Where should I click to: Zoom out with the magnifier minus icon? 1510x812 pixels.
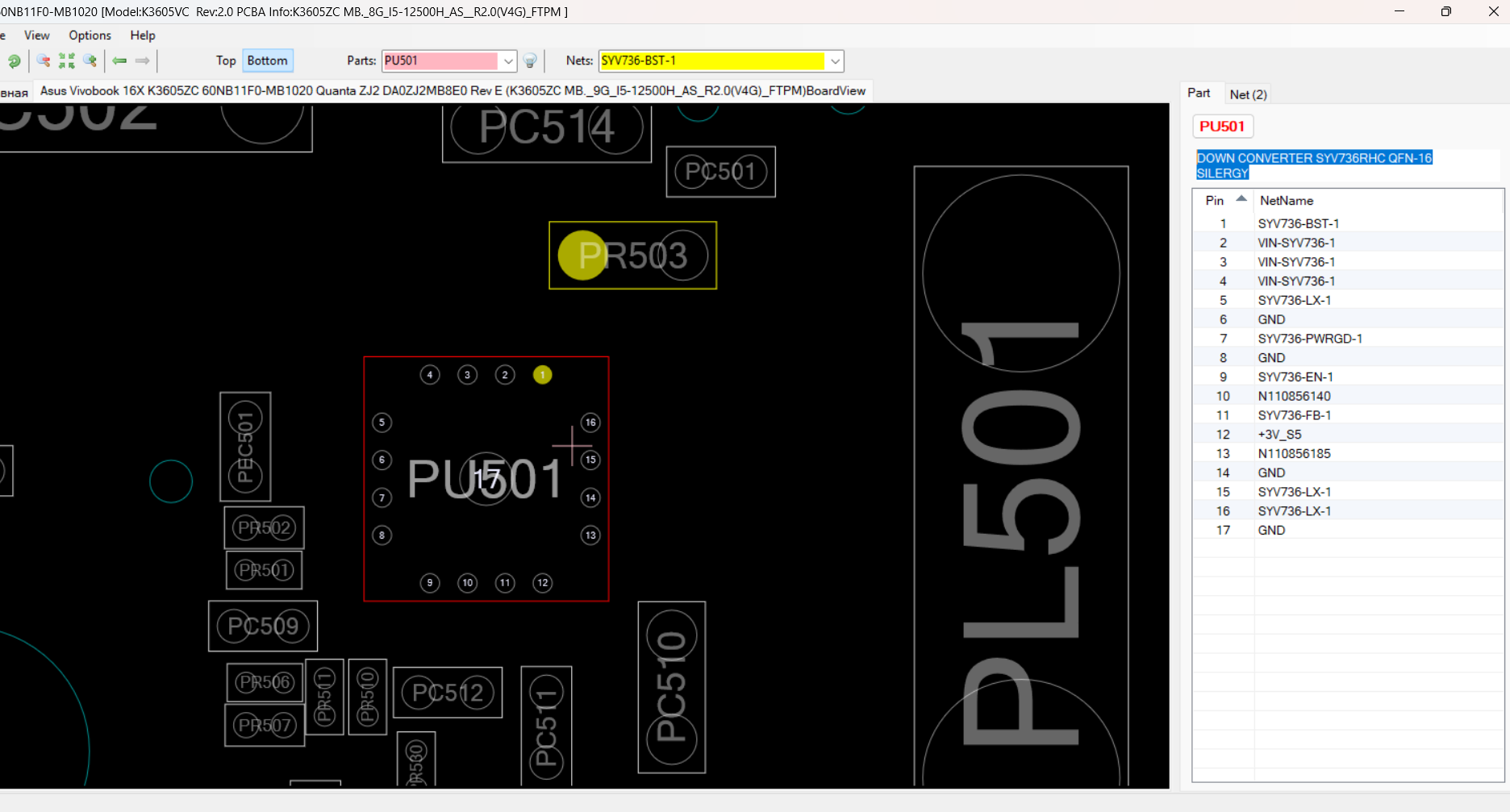click(44, 61)
